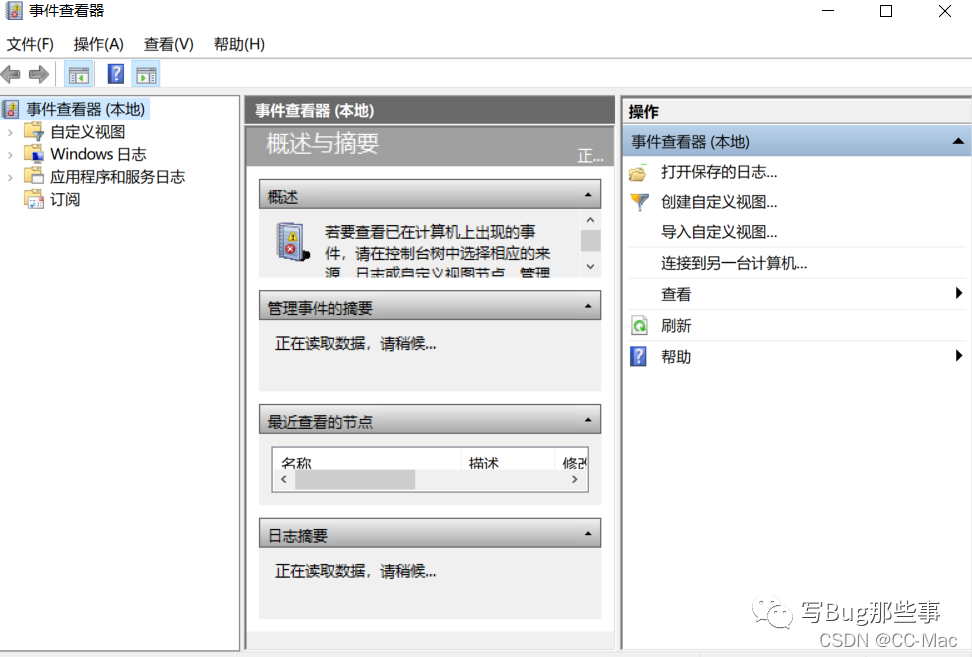The width and height of the screenshot is (972, 657).
Task: Click the 应用程序和服务日志 folder icon
Action: coord(34,176)
